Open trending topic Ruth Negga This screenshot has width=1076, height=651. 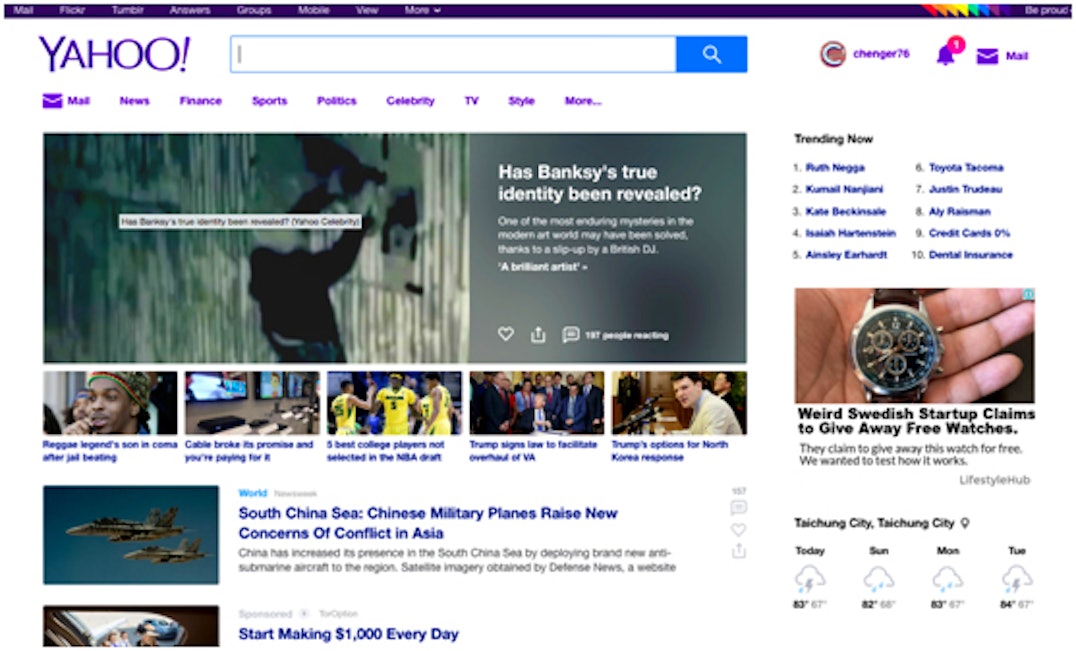coord(835,167)
